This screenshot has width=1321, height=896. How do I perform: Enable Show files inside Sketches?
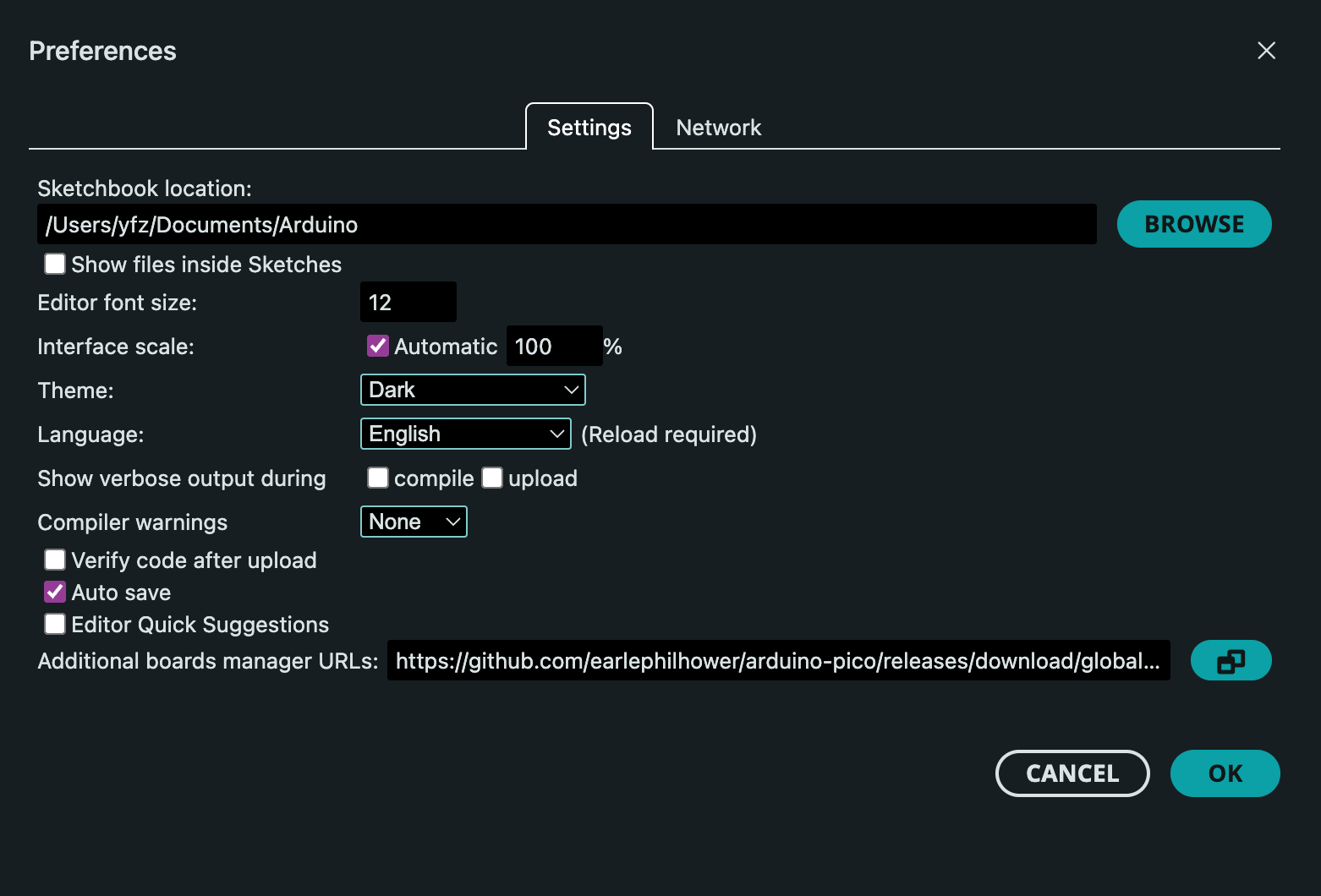click(55, 265)
